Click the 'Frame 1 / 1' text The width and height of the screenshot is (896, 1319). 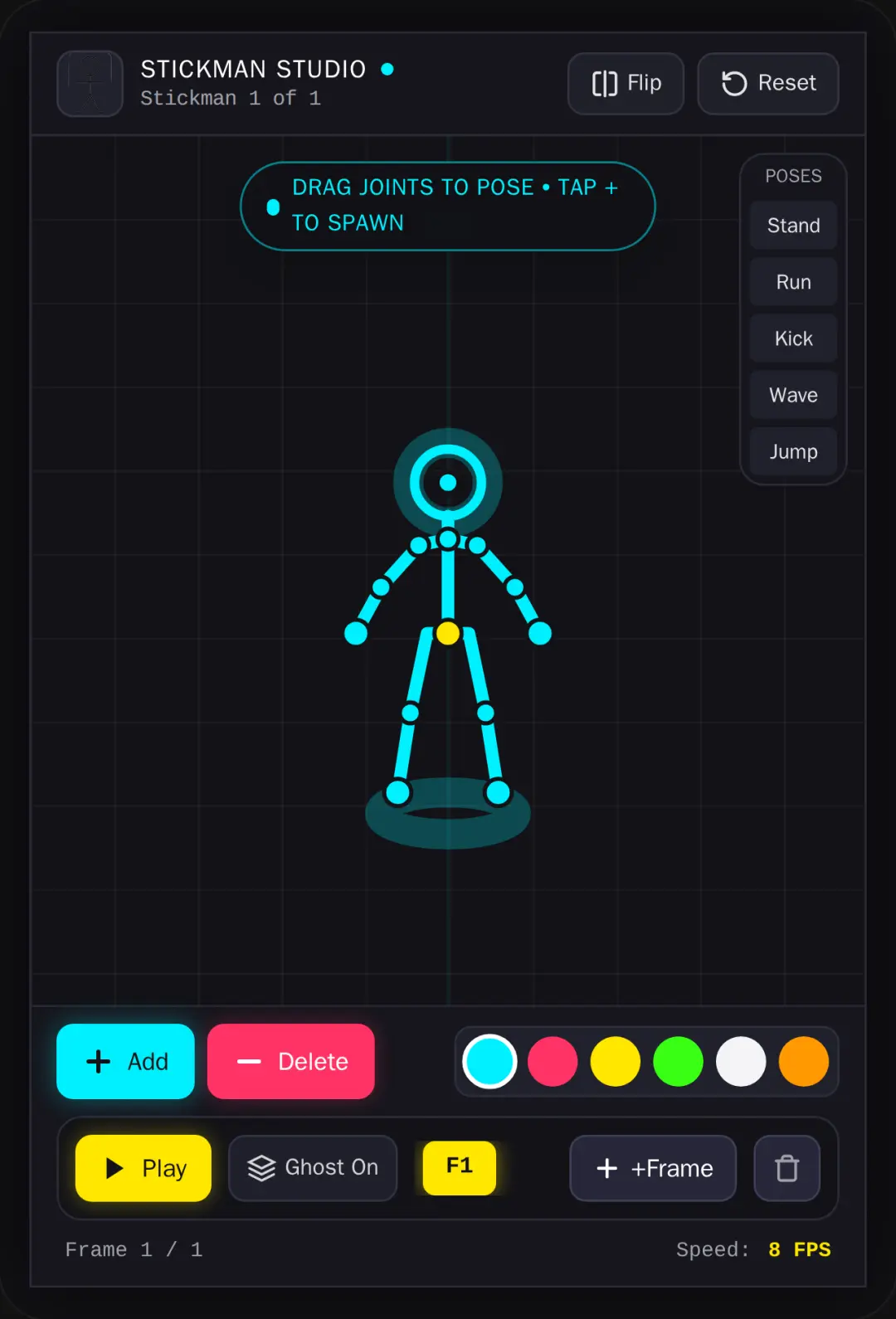[134, 1249]
